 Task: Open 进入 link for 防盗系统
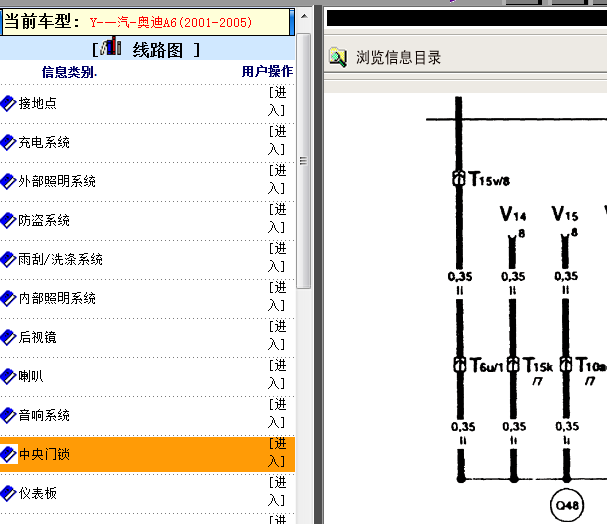(x=277, y=218)
